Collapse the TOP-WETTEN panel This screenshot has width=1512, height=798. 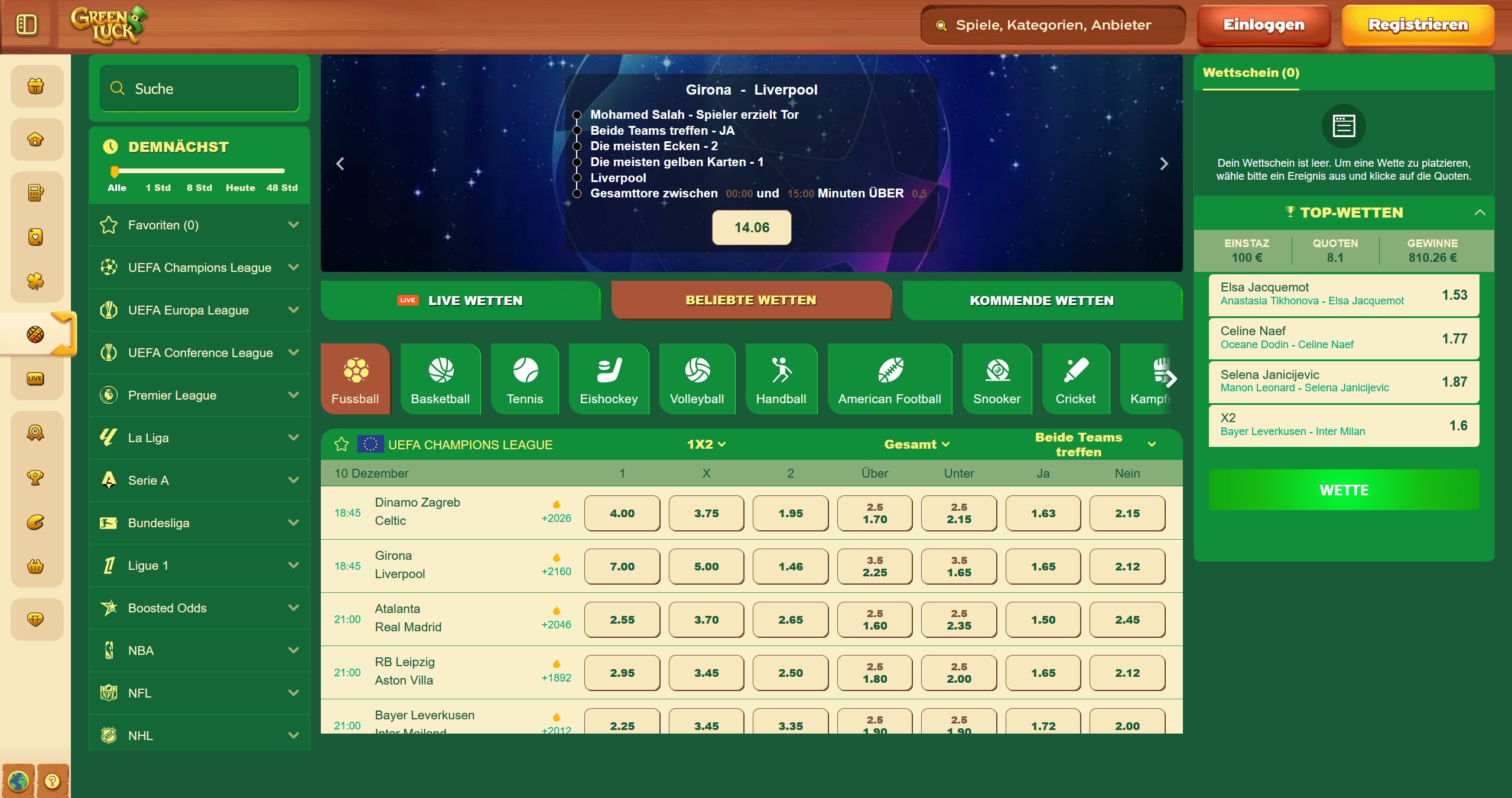click(1480, 212)
